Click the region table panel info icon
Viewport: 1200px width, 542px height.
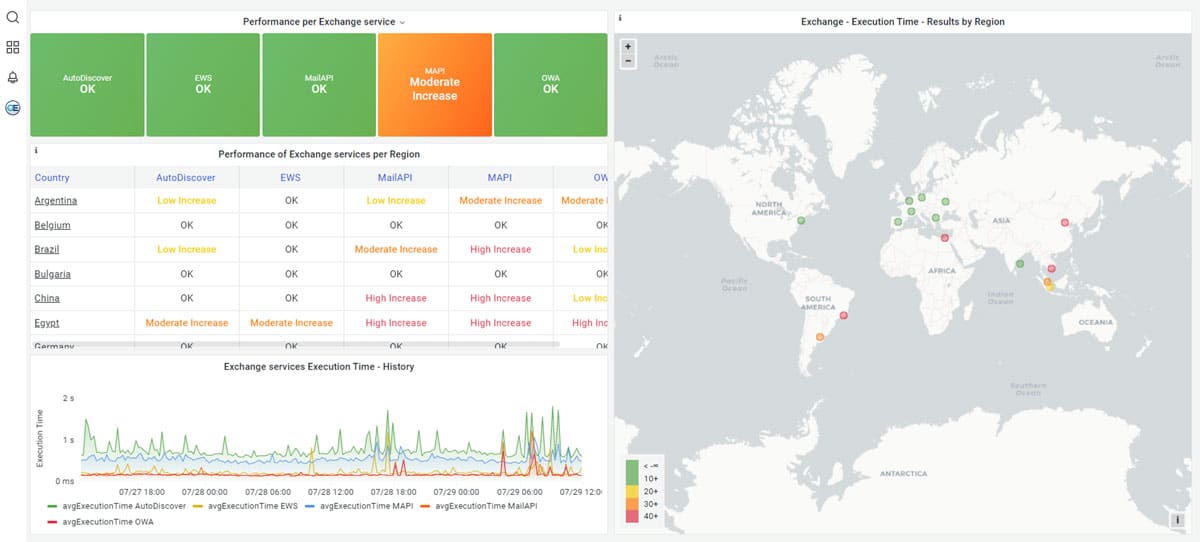[36, 151]
